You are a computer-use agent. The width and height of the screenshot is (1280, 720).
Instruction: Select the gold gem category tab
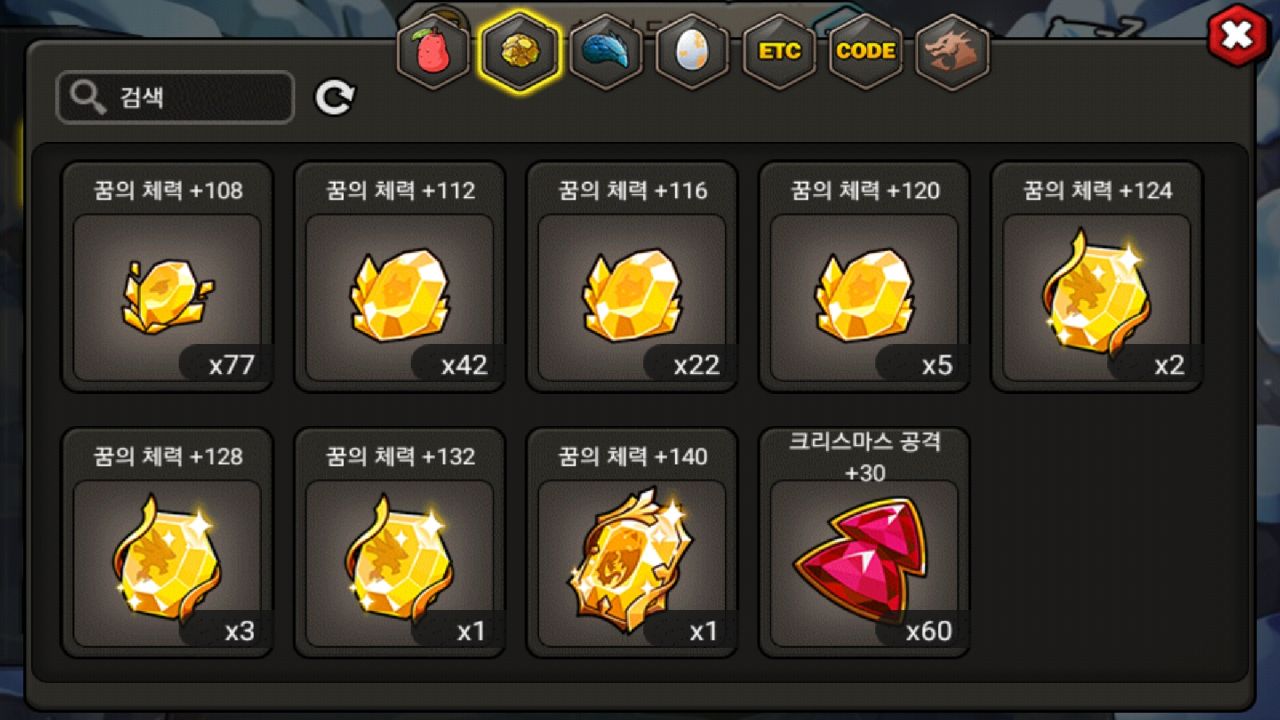coord(519,52)
